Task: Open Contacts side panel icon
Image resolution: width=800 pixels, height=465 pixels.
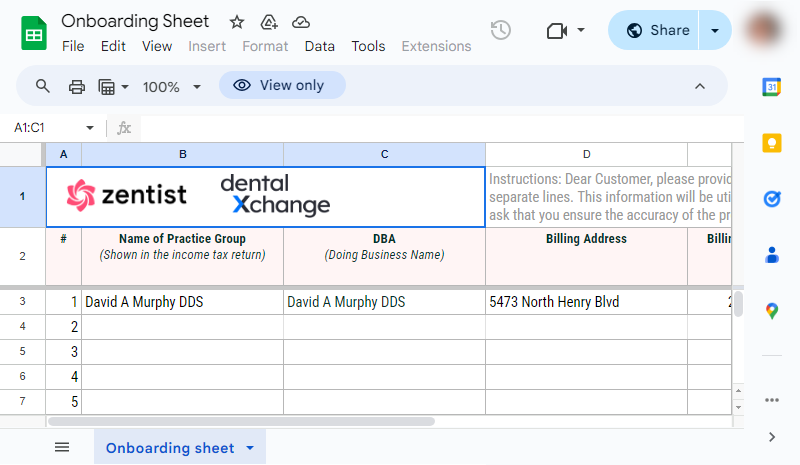Action: [771, 254]
